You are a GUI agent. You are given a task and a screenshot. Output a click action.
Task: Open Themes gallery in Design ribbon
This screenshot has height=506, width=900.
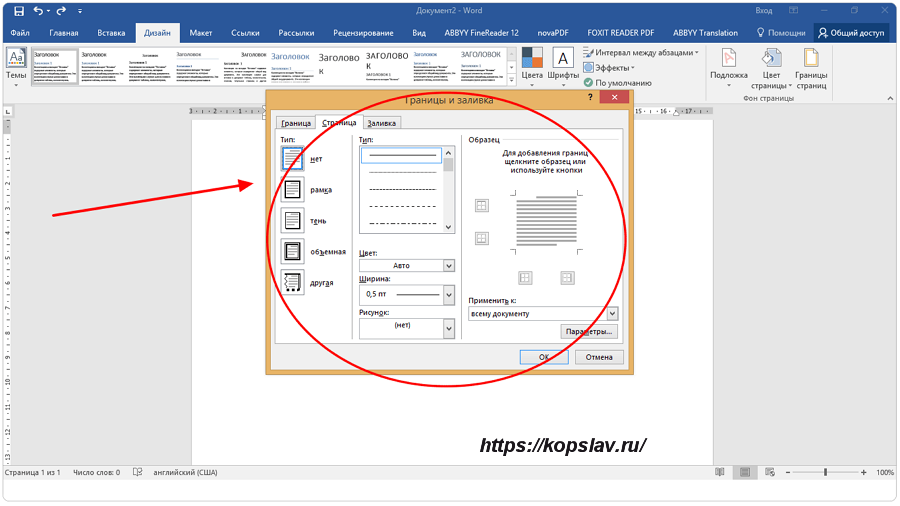click(x=16, y=67)
